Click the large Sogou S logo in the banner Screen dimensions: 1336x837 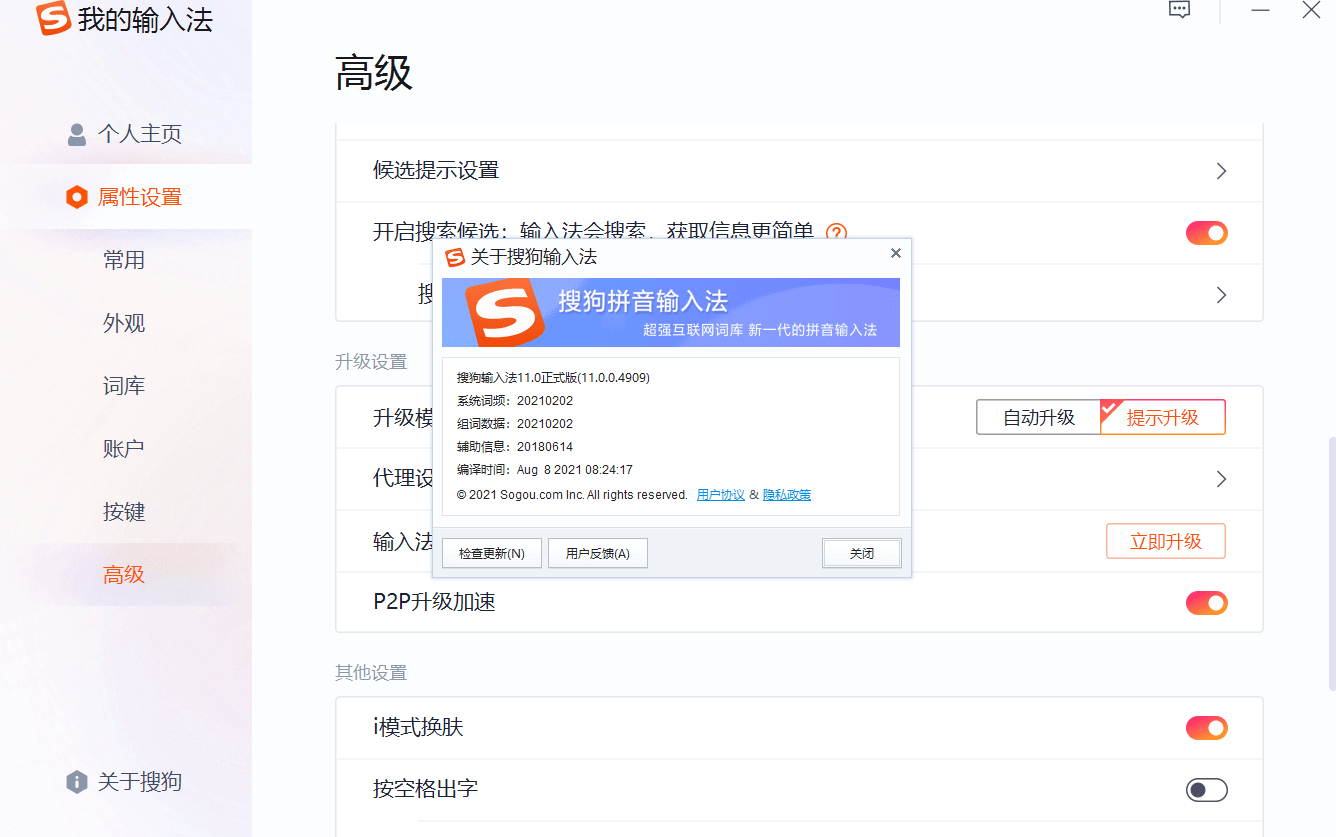click(506, 312)
